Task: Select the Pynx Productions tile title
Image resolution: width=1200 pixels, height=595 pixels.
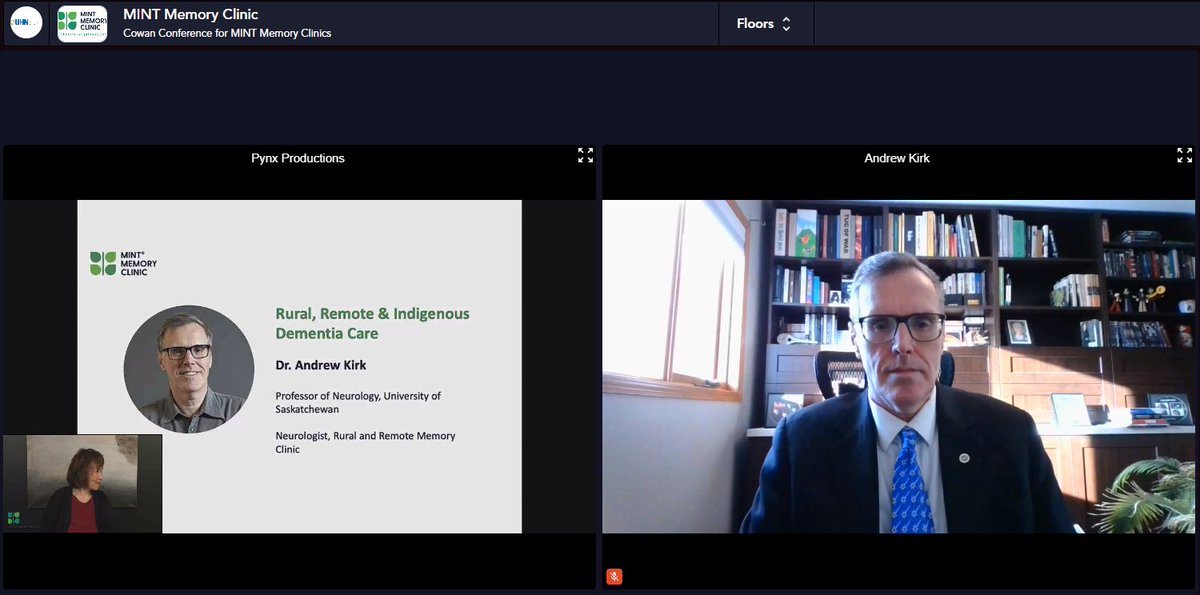Action: 297,158
